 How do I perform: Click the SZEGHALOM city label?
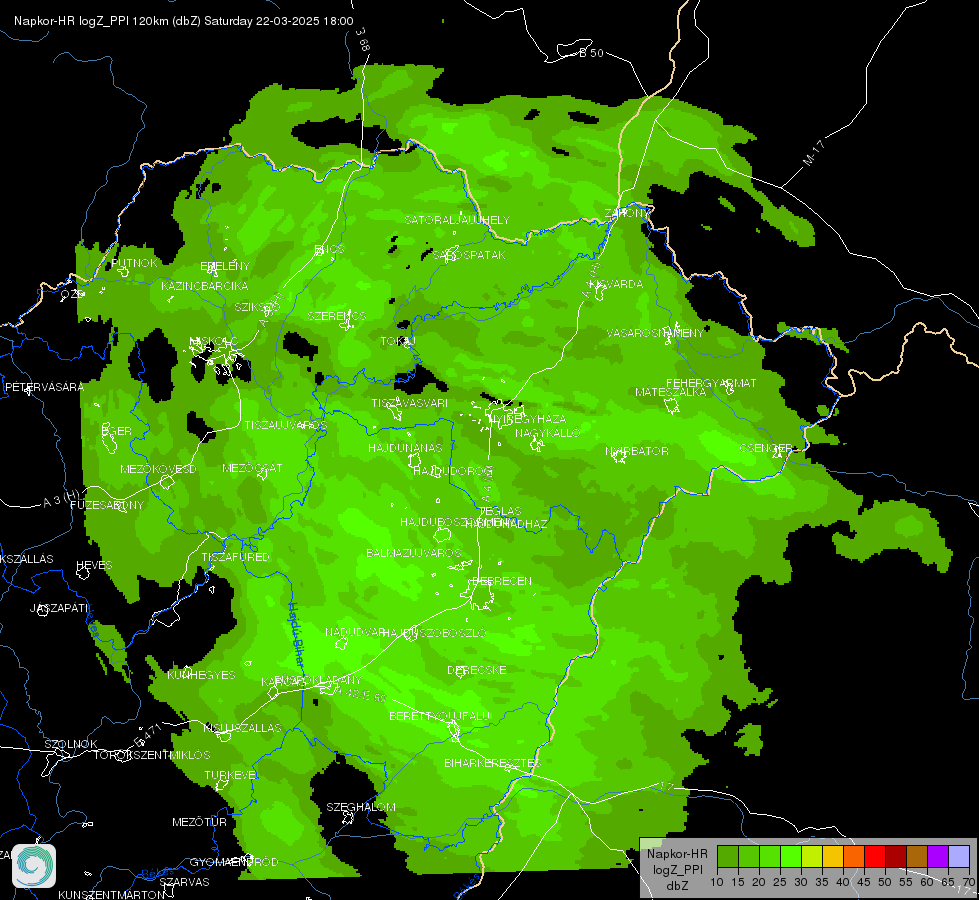(x=361, y=807)
